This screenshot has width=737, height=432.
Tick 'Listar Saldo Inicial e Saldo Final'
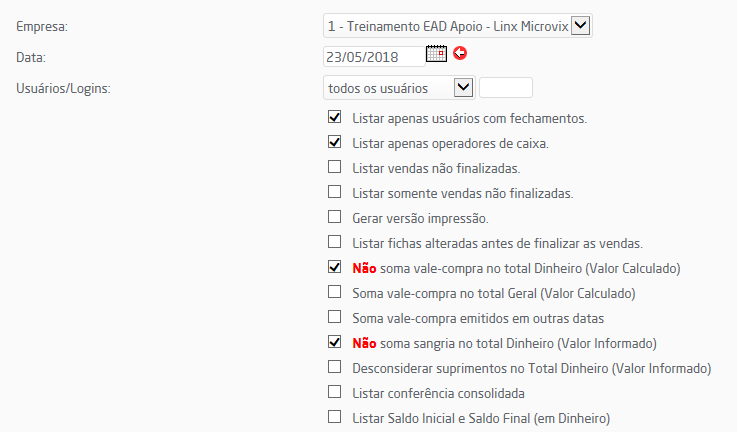tap(335, 416)
